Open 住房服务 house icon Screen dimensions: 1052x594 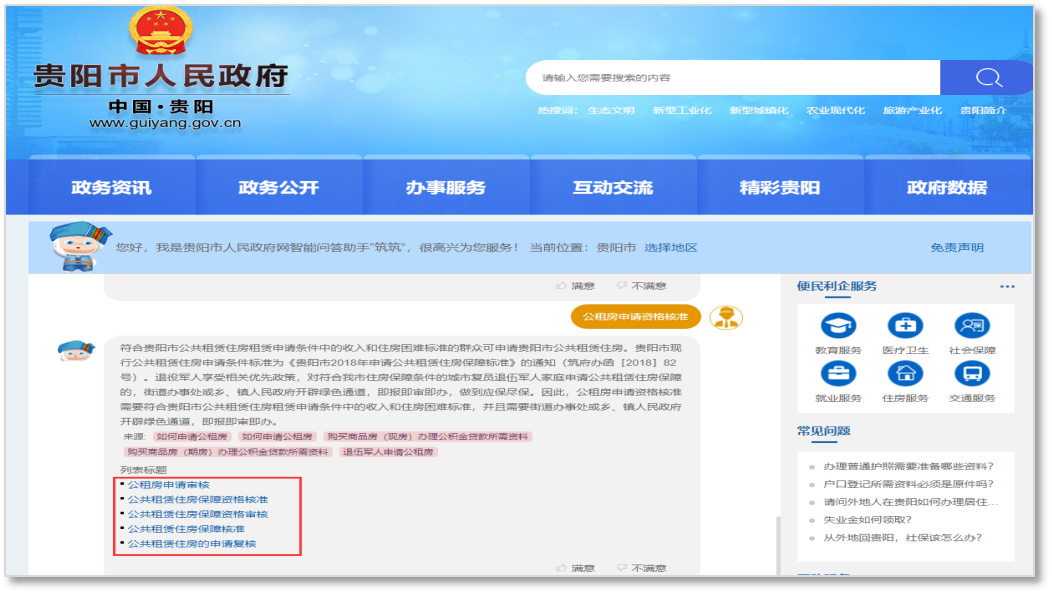pyautogui.click(x=905, y=373)
